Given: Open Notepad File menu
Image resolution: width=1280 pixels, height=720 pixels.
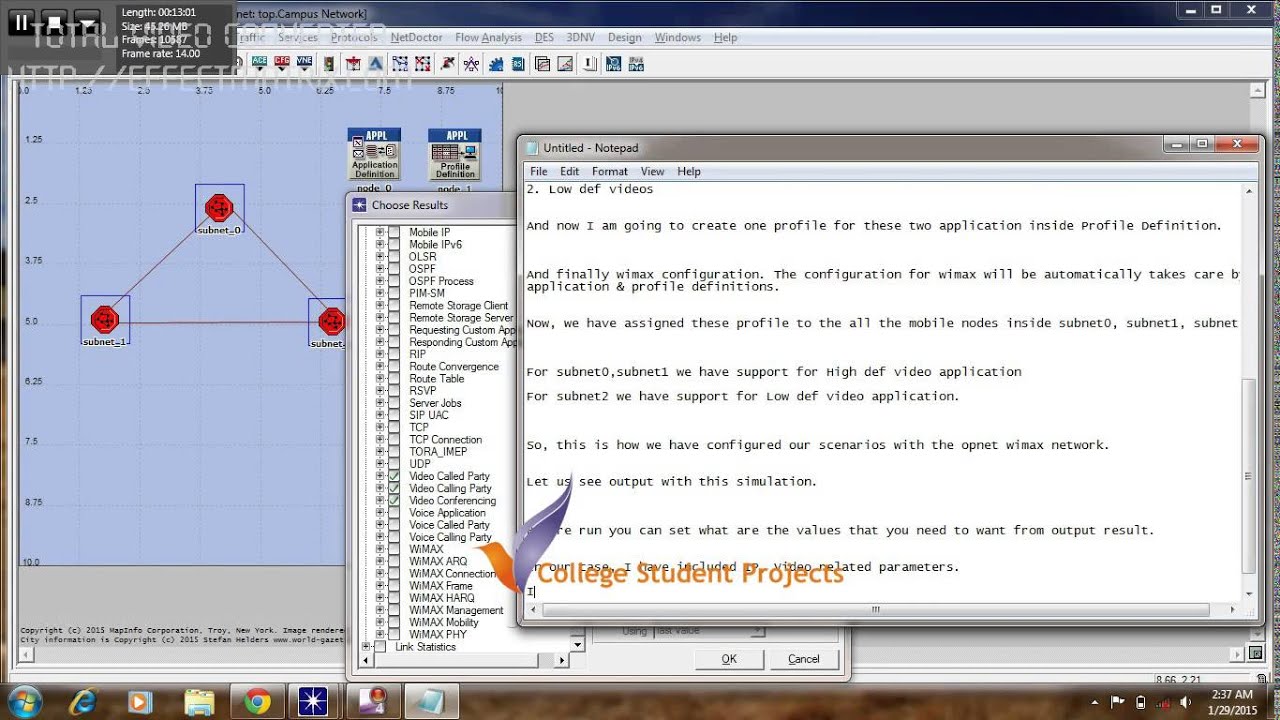Looking at the screenshot, I should (538, 171).
